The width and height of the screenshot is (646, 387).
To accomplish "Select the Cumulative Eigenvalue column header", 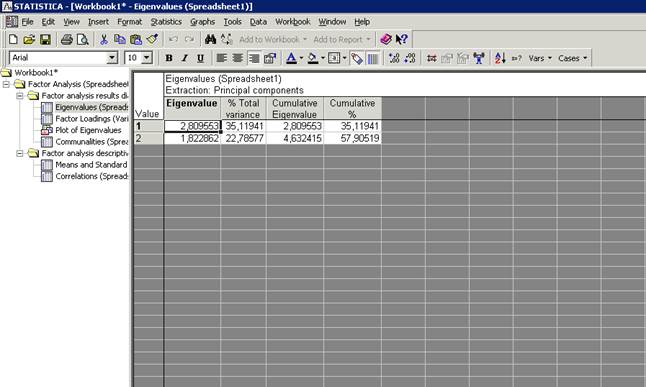I will click(x=295, y=108).
